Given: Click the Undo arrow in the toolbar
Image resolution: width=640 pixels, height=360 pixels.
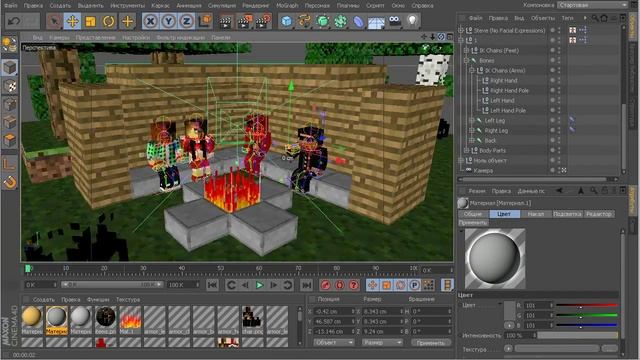Looking at the screenshot, I should (x=14, y=21).
